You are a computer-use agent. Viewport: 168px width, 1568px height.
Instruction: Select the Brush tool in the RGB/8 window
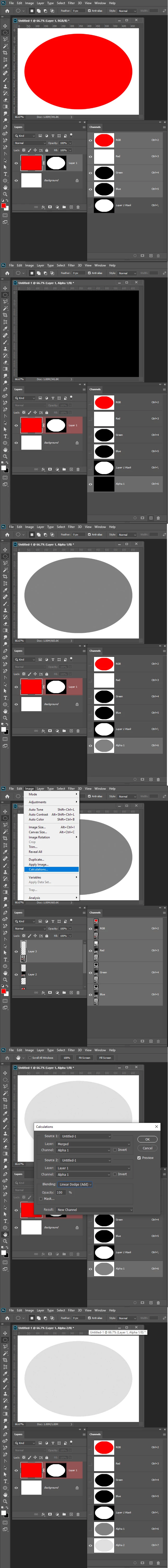(5, 80)
